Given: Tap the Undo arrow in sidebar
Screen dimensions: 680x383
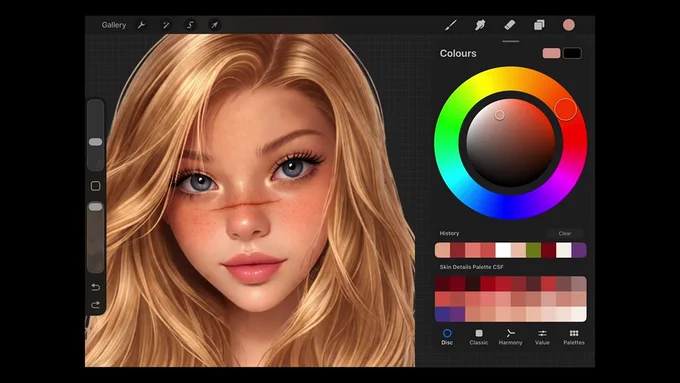Looking at the screenshot, I should (x=95, y=287).
